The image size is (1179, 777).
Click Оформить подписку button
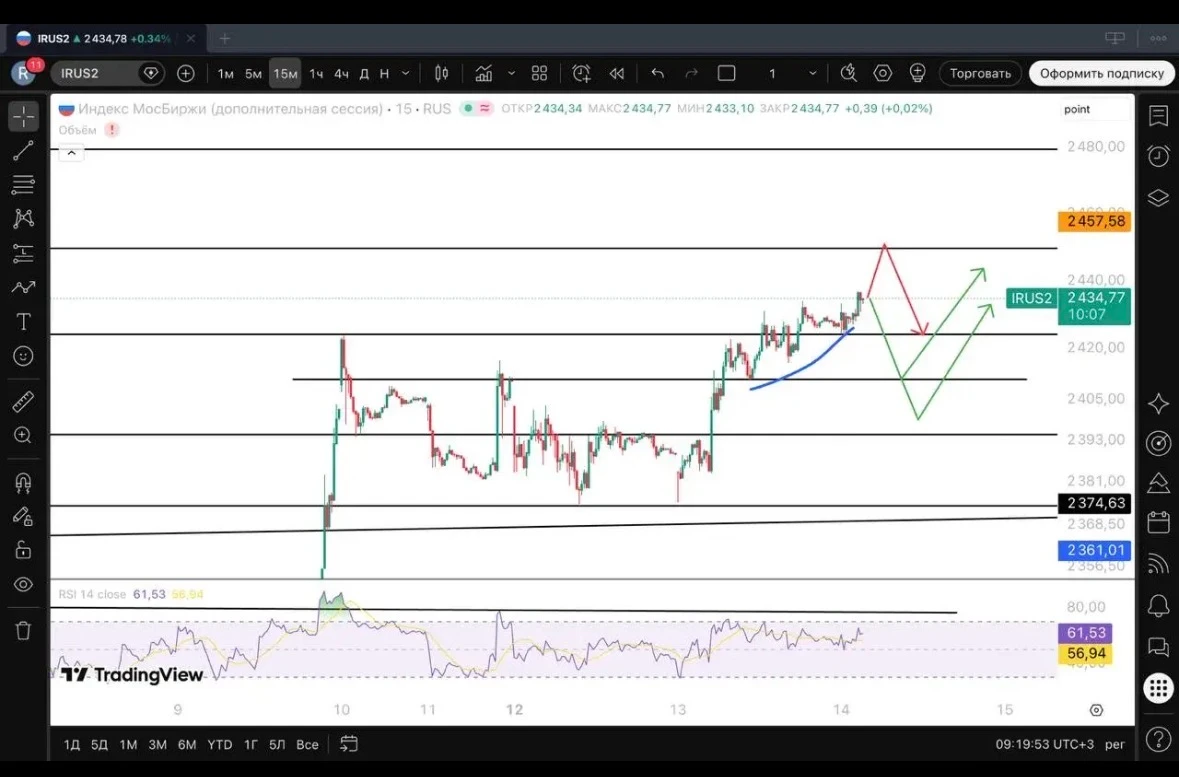coord(1102,73)
